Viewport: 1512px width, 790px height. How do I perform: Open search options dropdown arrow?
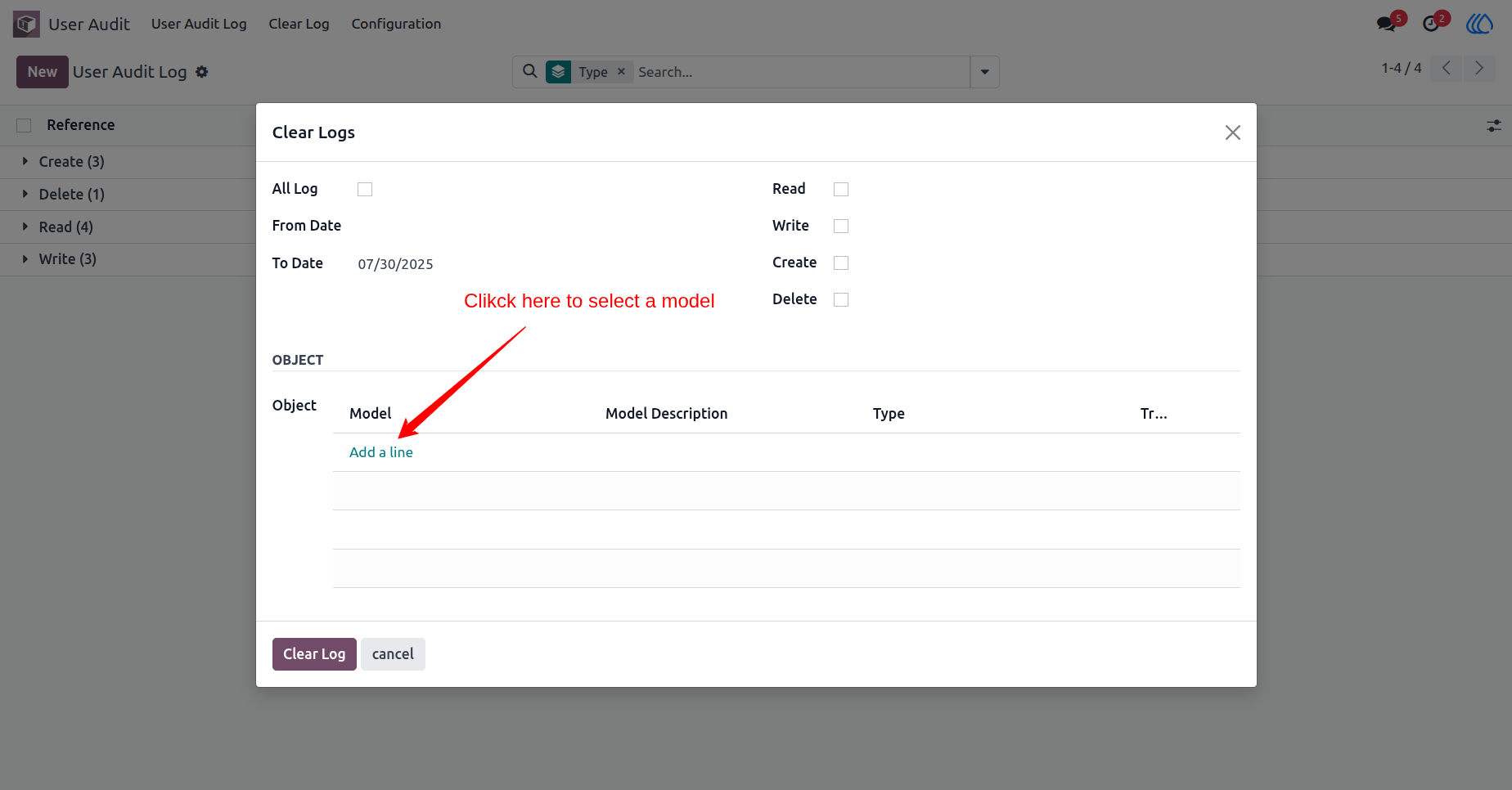[x=984, y=72]
